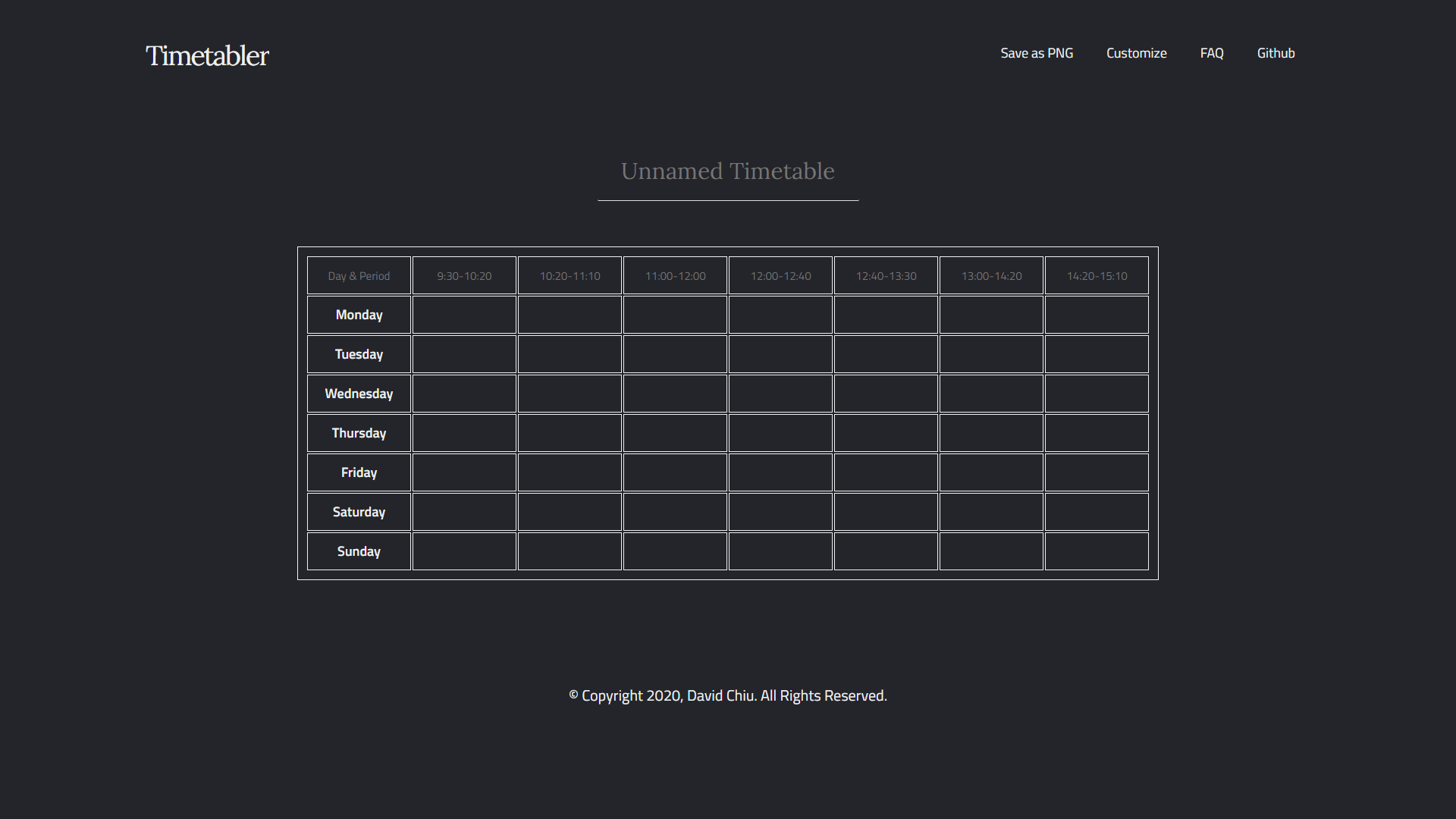The image size is (1456, 819).
Task: Select Wednesday's 12:00-12:40 cell
Action: coord(780,394)
